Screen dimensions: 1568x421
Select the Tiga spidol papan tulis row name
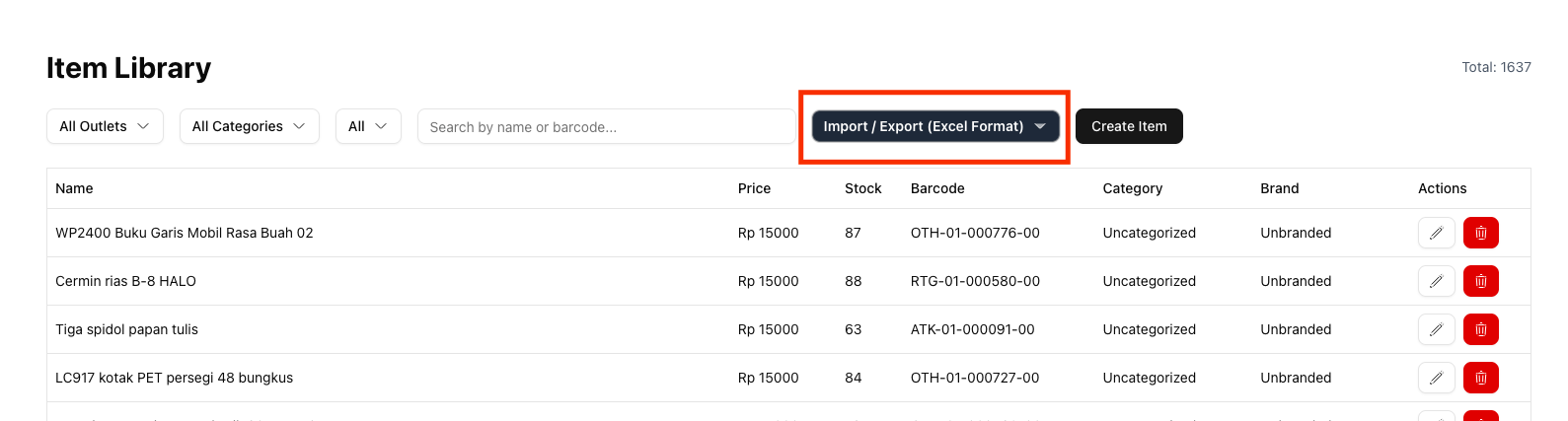(x=126, y=329)
